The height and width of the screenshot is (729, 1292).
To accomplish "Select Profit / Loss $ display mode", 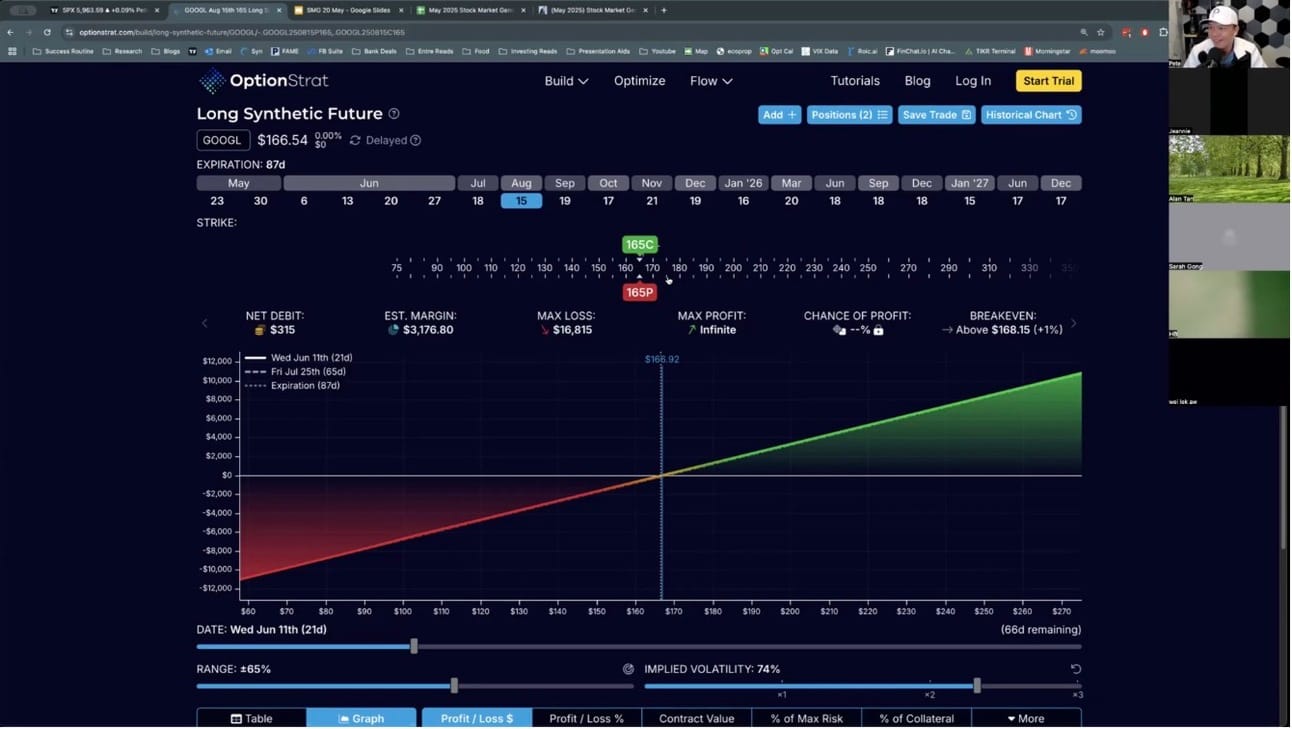I will tap(476, 718).
